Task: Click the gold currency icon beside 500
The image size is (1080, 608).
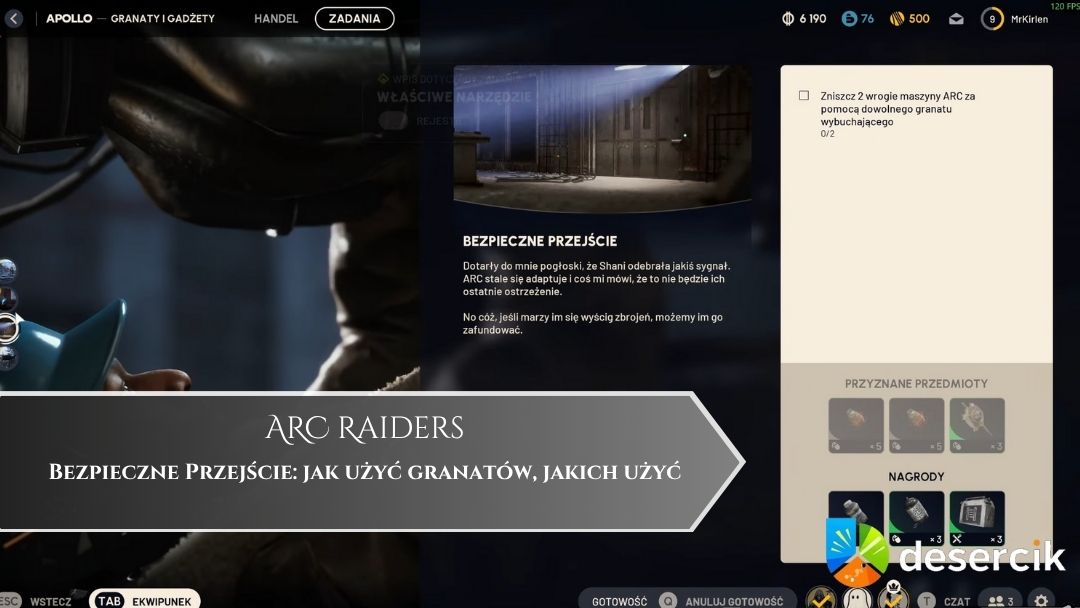Action: (896, 18)
